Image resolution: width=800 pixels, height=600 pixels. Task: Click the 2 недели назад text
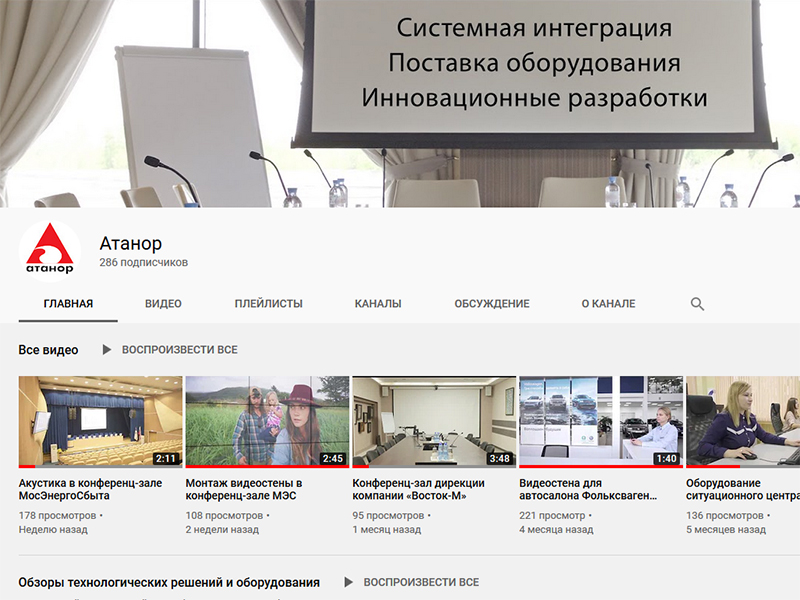(222, 530)
